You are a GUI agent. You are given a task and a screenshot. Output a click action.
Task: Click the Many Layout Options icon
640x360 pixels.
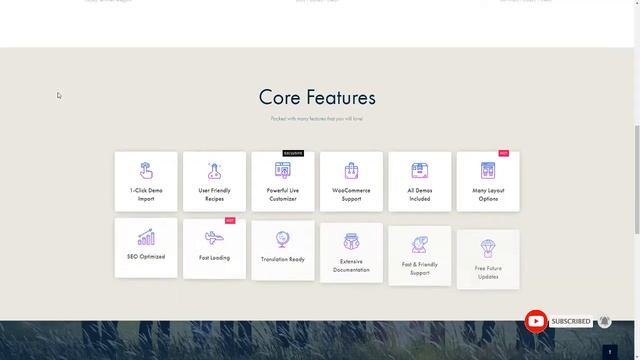coord(488,170)
